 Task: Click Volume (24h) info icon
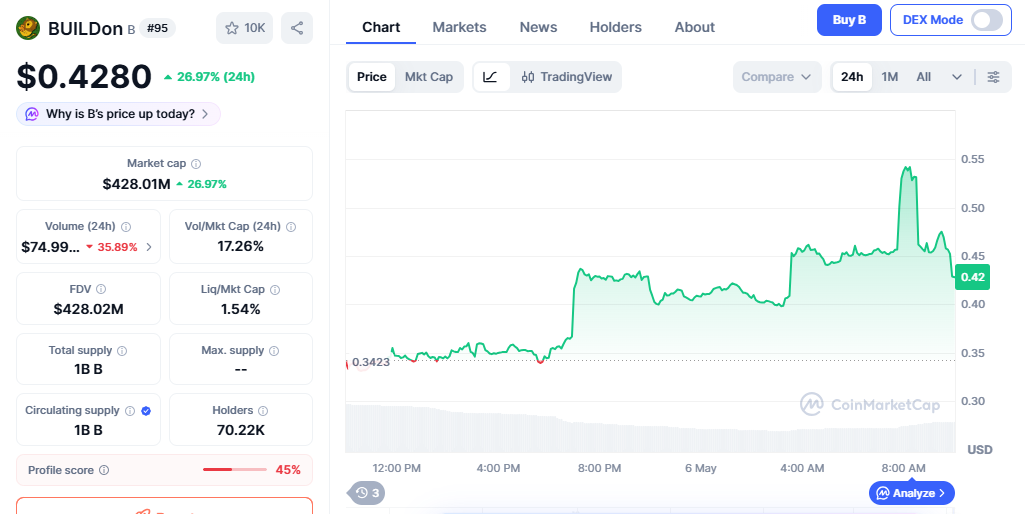[x=126, y=227]
